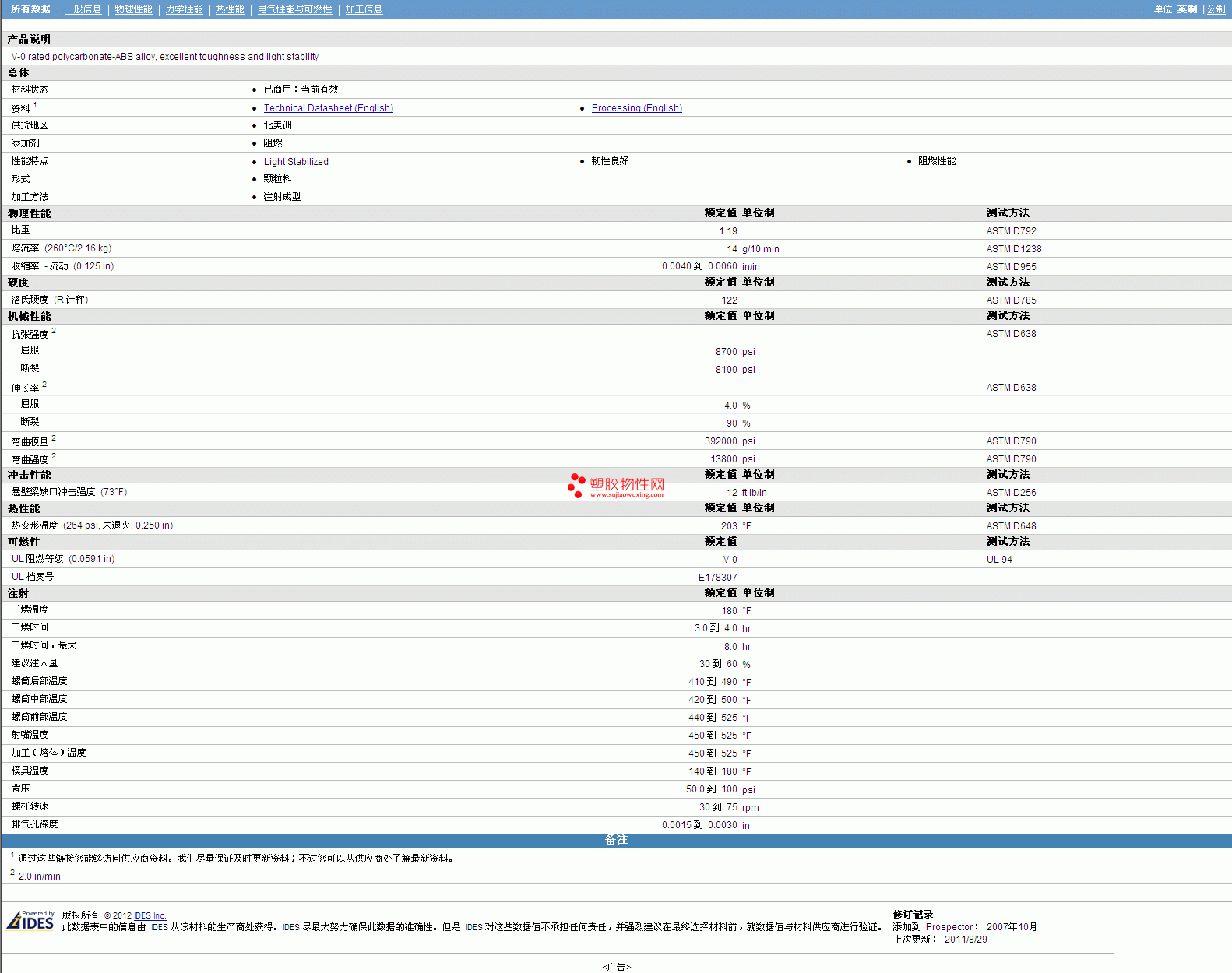Switch units to 公制
1232x973 pixels.
[x=1216, y=9]
